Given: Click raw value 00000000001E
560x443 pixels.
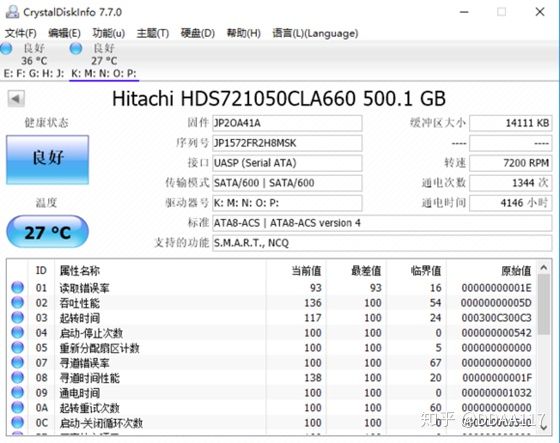Looking at the screenshot, I should [x=496, y=288].
